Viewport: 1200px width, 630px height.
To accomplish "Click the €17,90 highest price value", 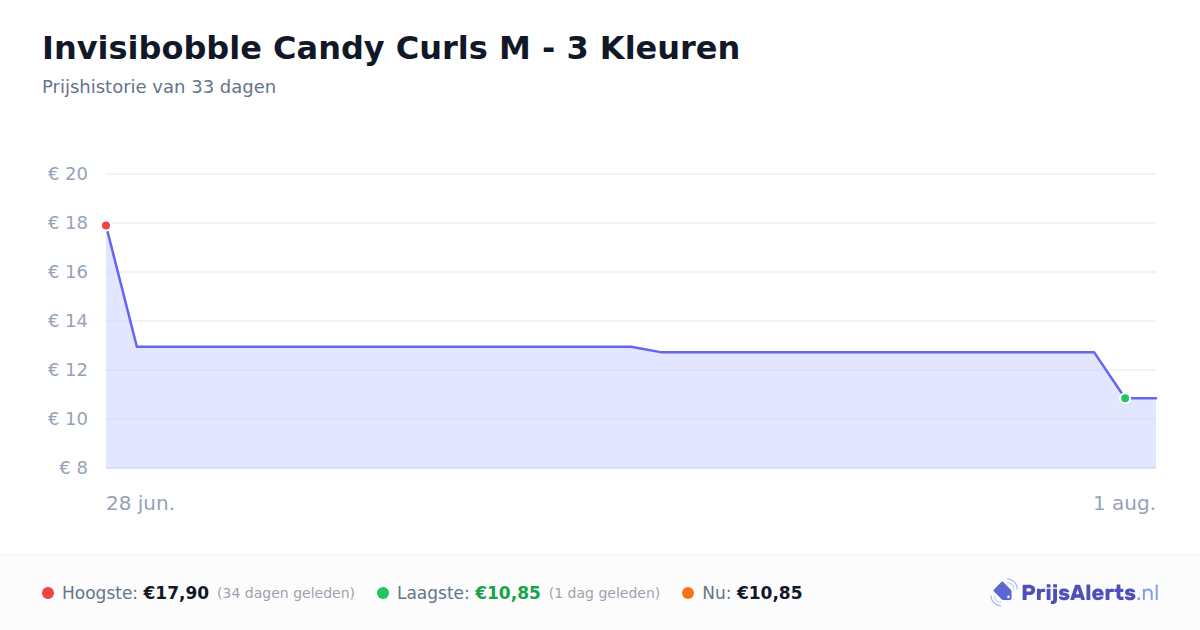I will (x=176, y=593).
